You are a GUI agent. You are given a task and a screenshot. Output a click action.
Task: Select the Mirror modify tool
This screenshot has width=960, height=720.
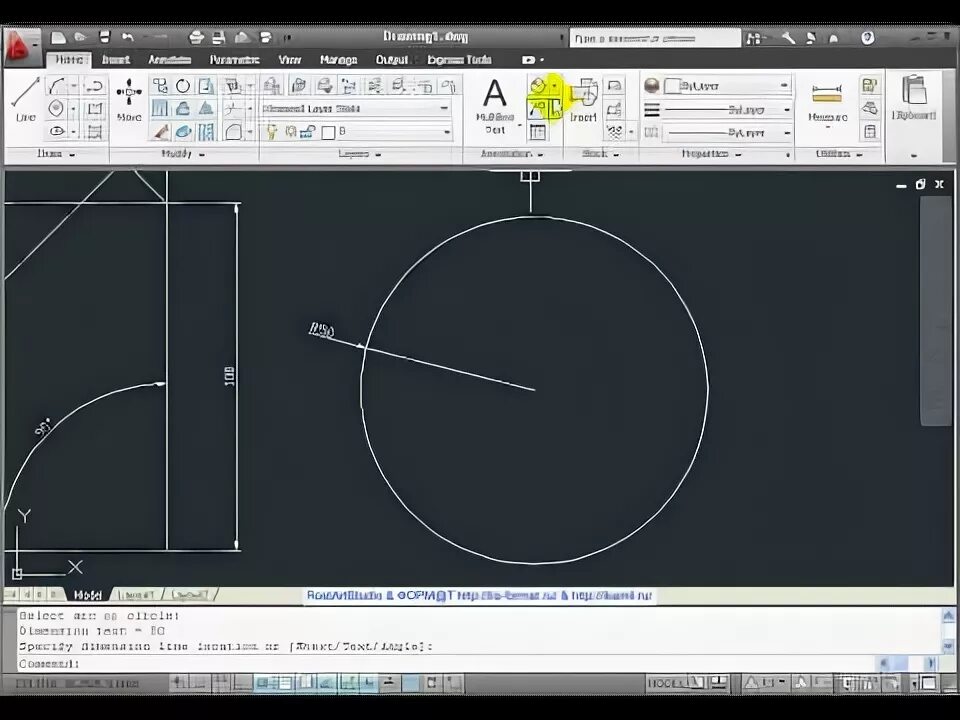(x=206, y=109)
